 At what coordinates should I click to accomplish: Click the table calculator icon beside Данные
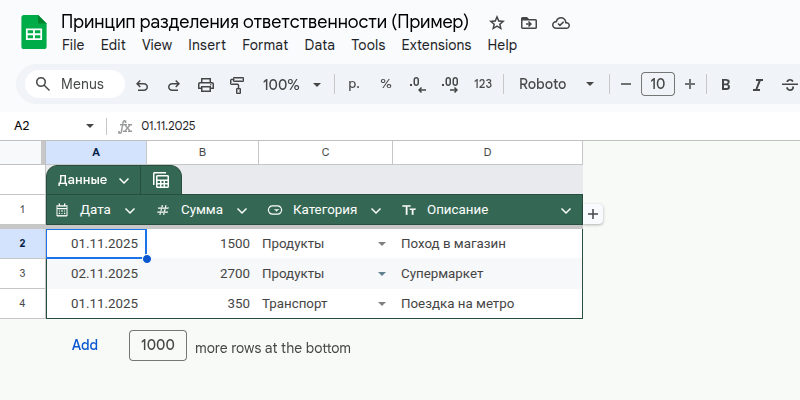[x=161, y=180]
